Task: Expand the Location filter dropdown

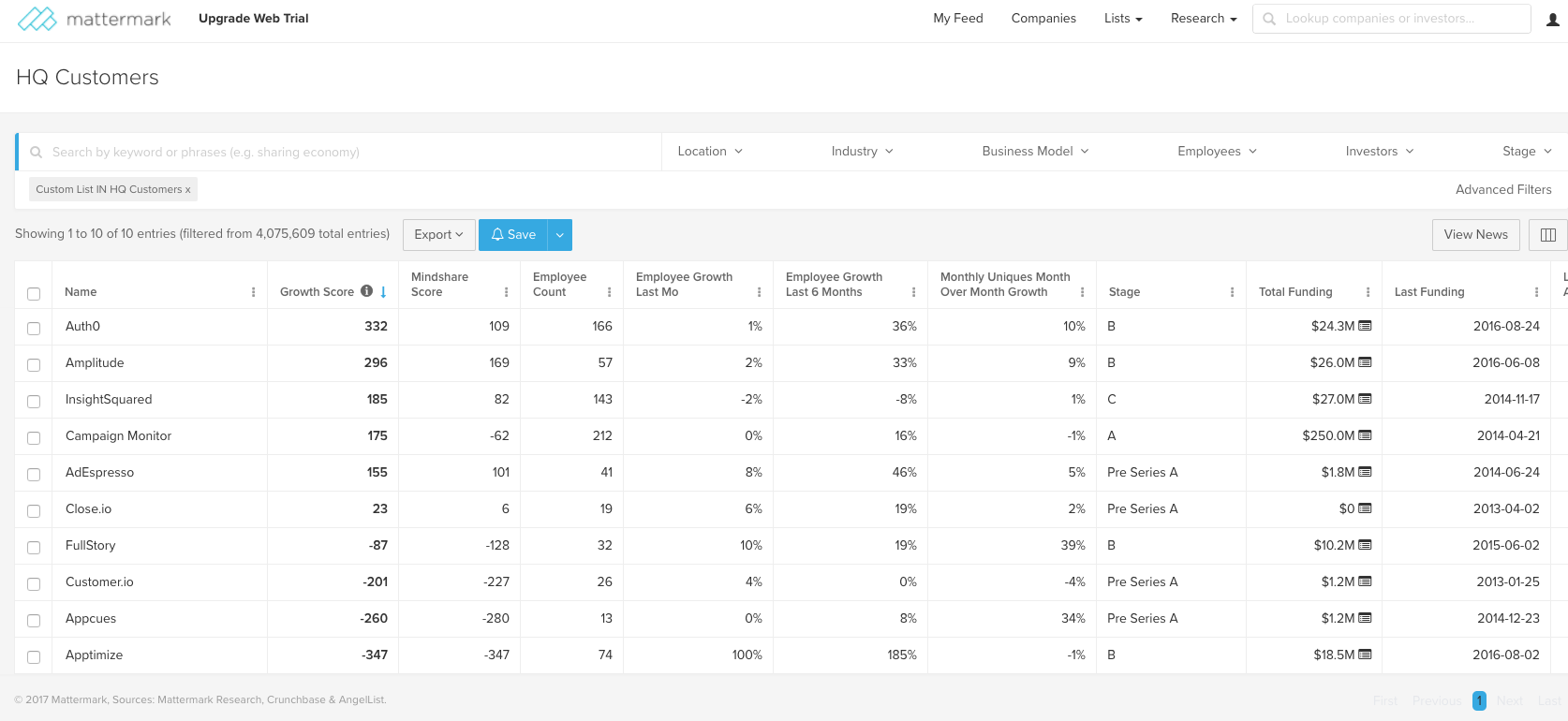Action: [x=710, y=151]
